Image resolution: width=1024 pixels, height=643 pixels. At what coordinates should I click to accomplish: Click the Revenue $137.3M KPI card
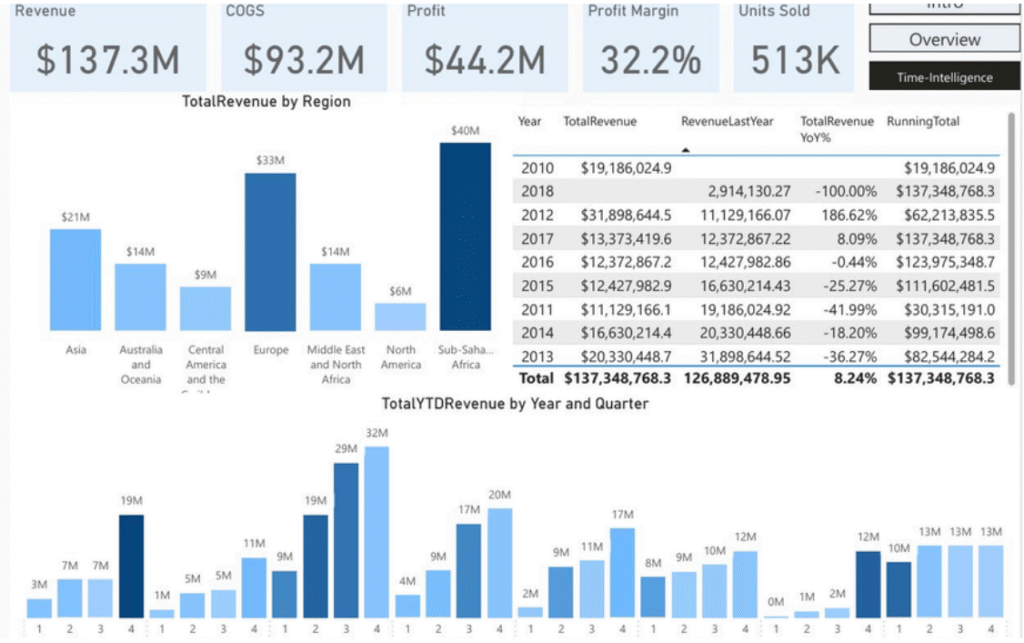pyautogui.click(x=108, y=48)
